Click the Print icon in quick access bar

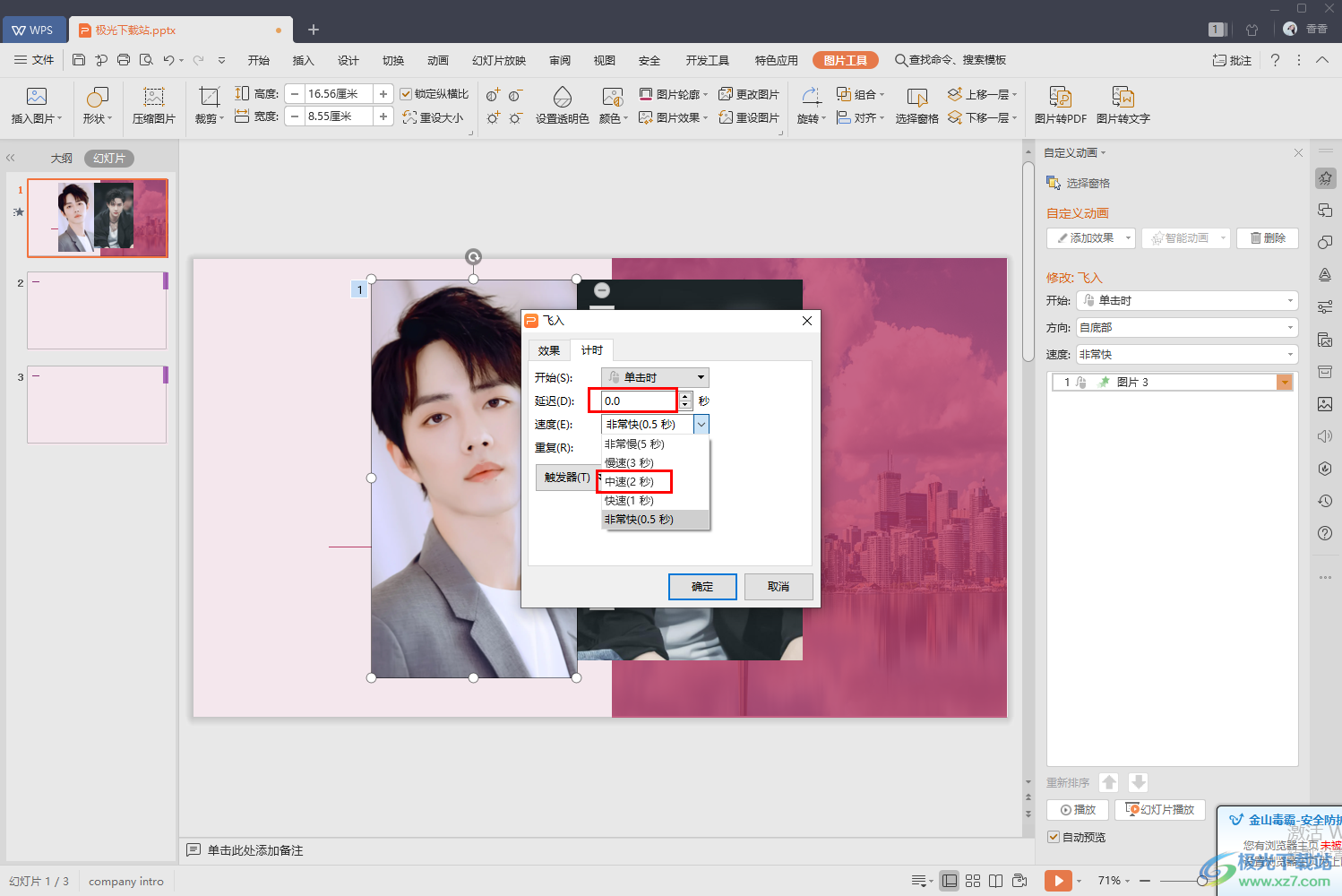point(124,60)
